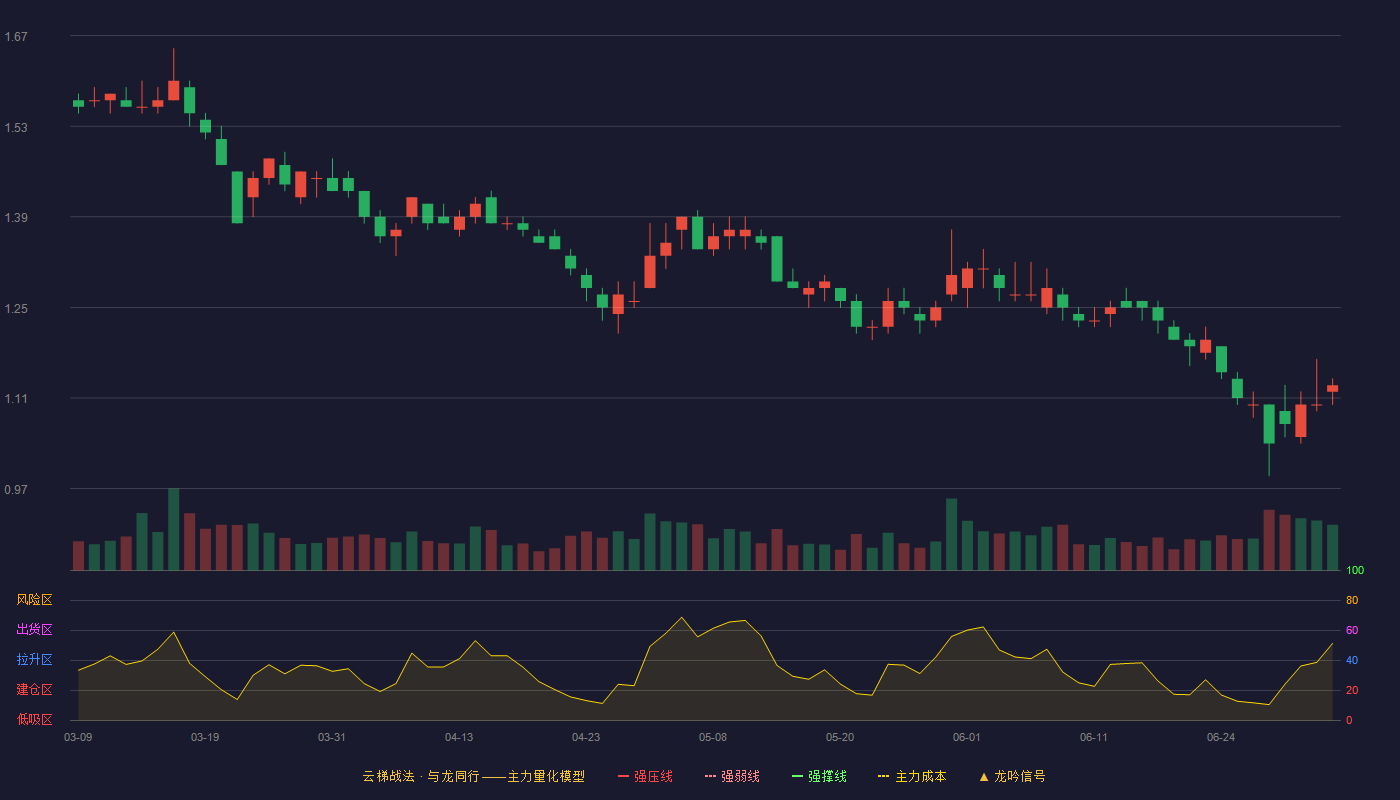Click the 05-08 date axis label
1400x800 pixels.
(x=713, y=737)
